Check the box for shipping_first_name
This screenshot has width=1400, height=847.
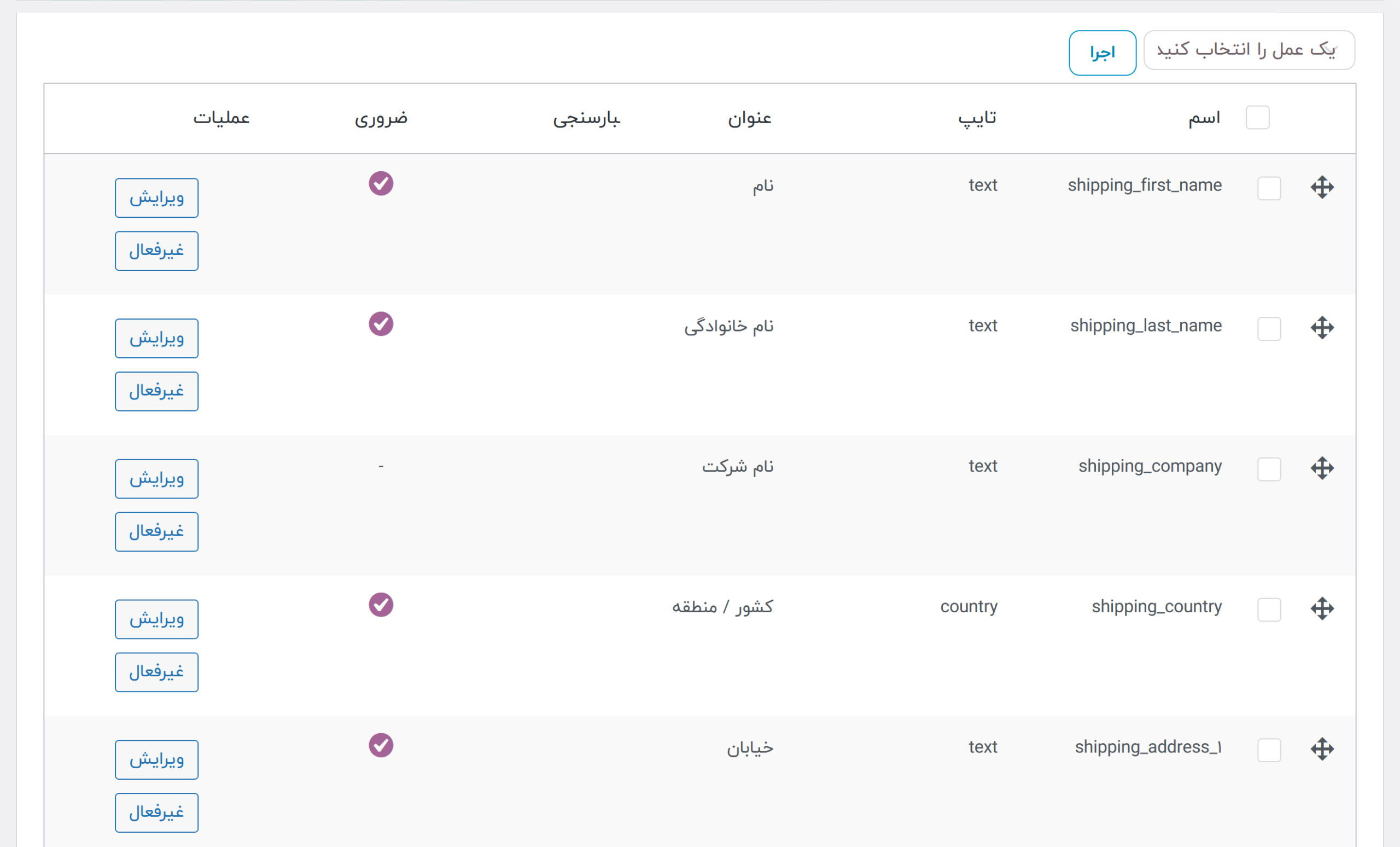[x=1269, y=188]
